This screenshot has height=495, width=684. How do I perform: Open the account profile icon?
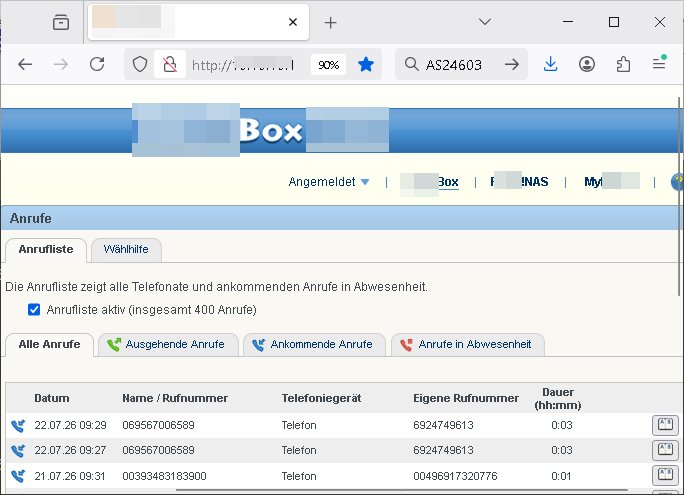[x=587, y=65]
